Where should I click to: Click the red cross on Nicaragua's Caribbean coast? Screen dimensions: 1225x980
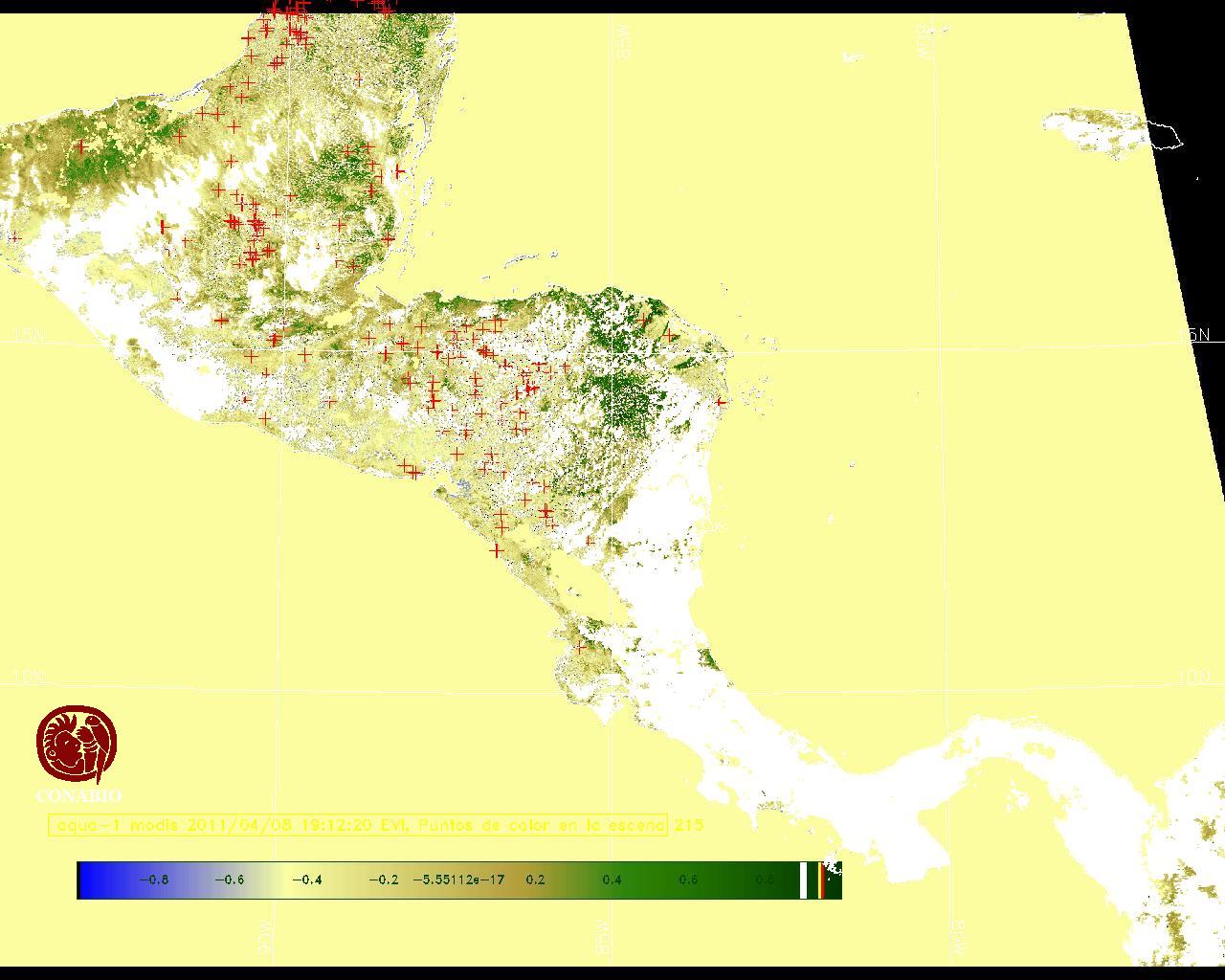click(x=721, y=403)
